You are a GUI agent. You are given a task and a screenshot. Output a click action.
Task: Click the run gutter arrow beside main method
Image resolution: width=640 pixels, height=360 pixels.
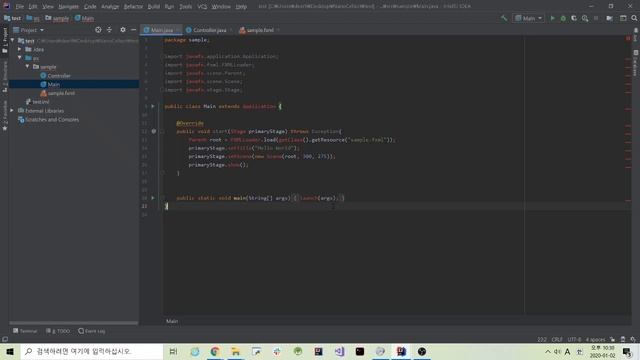(153, 198)
